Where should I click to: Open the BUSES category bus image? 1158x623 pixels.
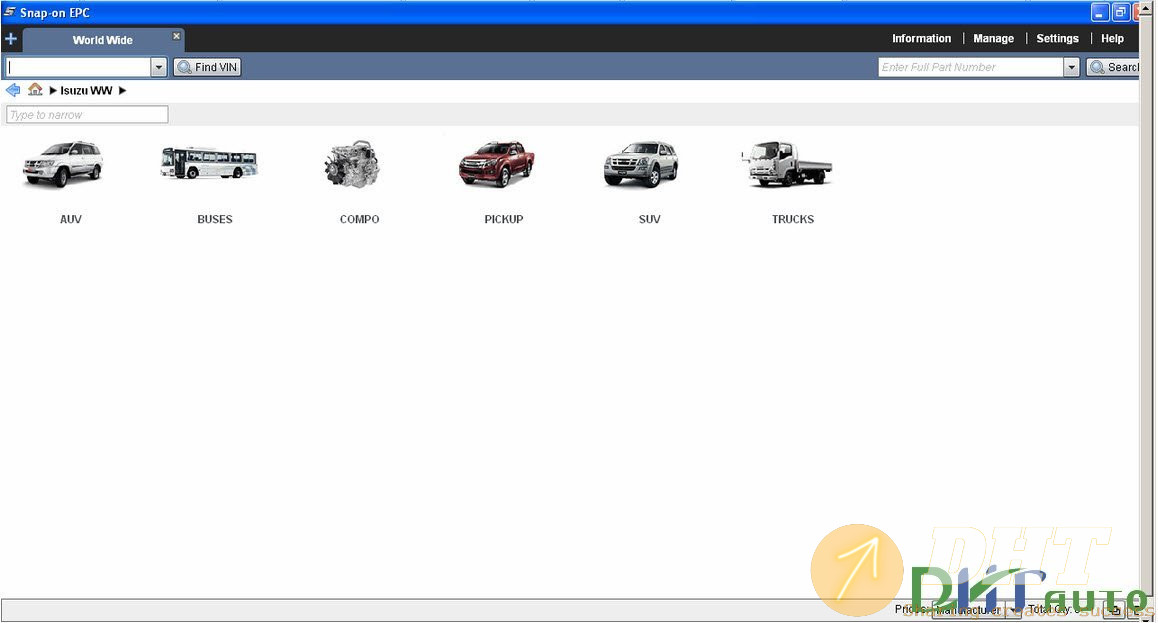pyautogui.click(x=209, y=163)
